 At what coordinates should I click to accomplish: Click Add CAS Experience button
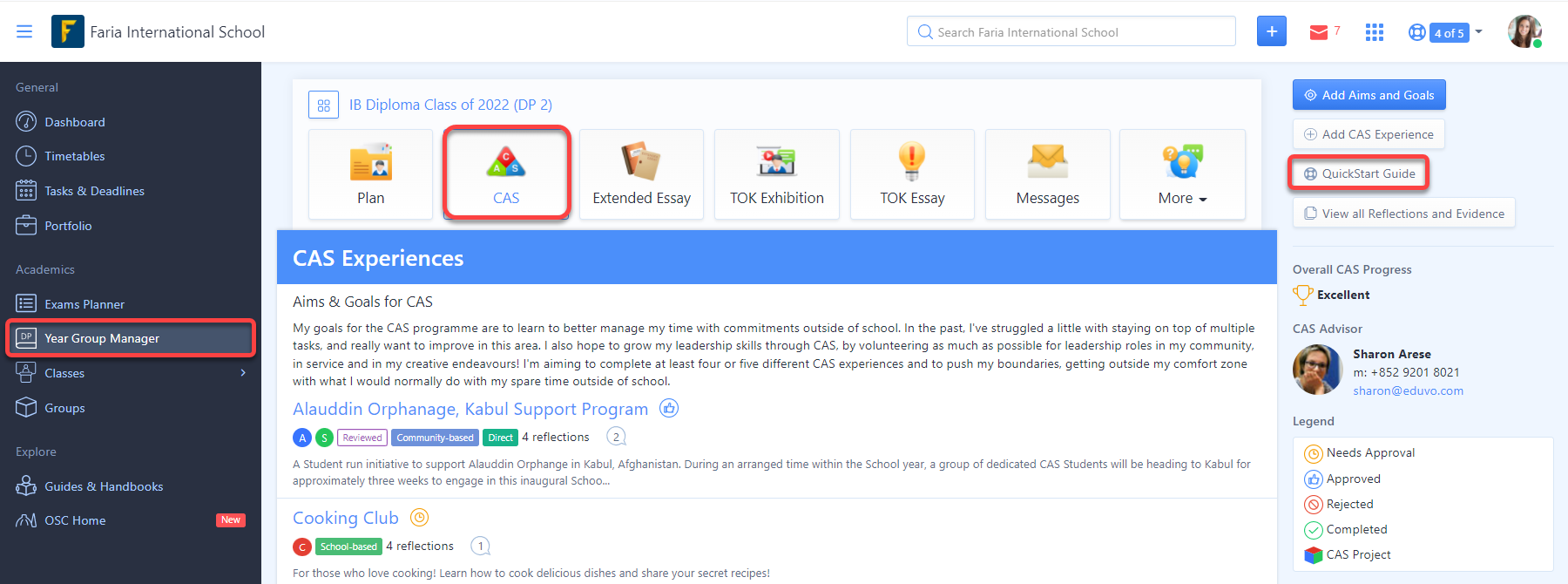point(1369,134)
